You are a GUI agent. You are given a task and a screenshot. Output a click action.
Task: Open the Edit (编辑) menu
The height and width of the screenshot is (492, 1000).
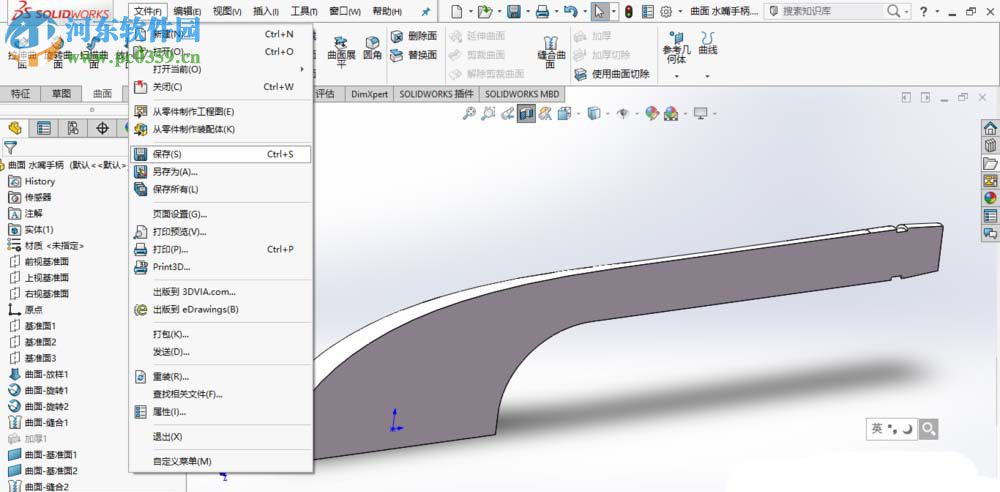point(188,11)
